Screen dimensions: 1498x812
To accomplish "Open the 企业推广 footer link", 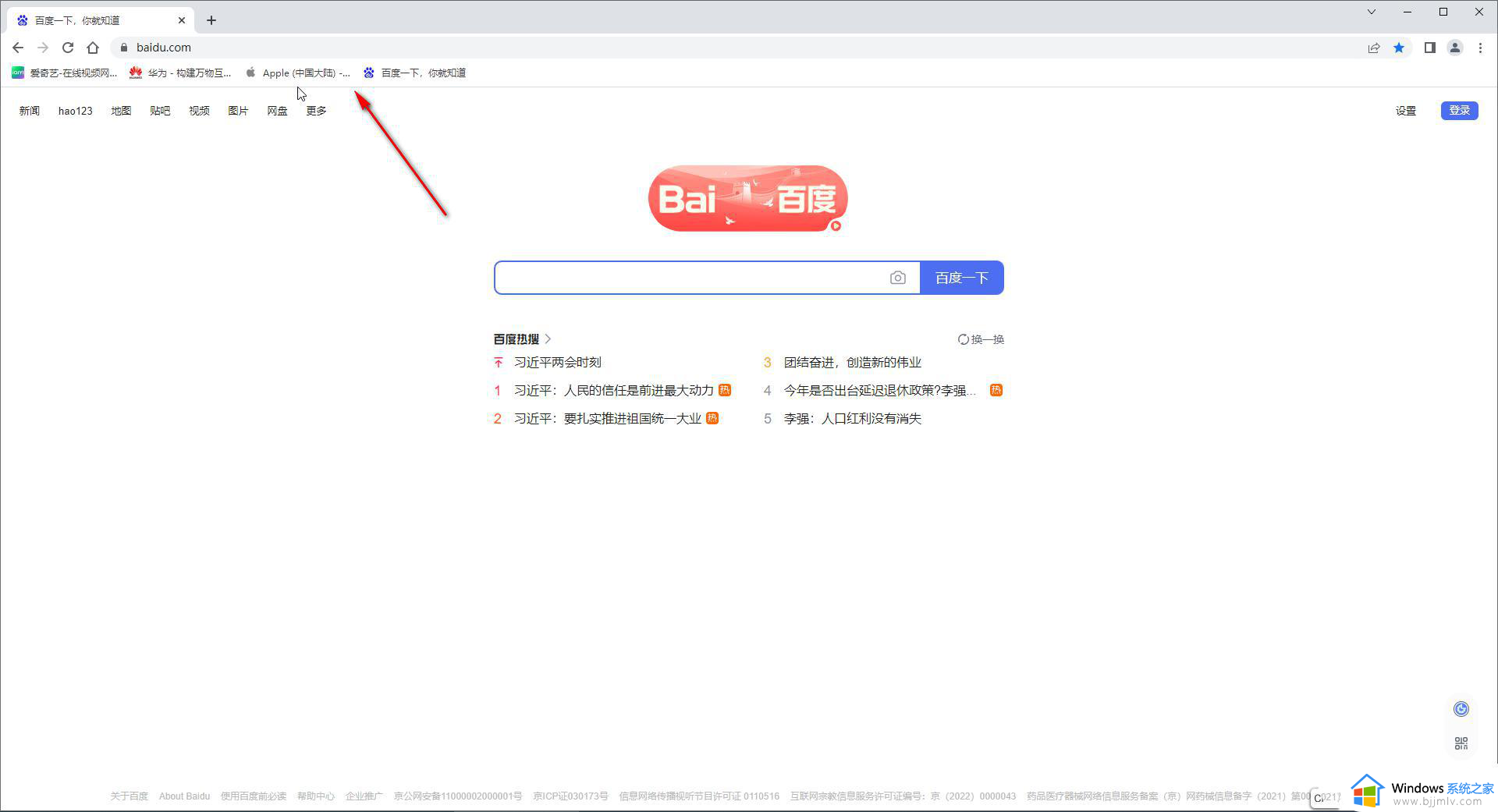I will tap(364, 796).
